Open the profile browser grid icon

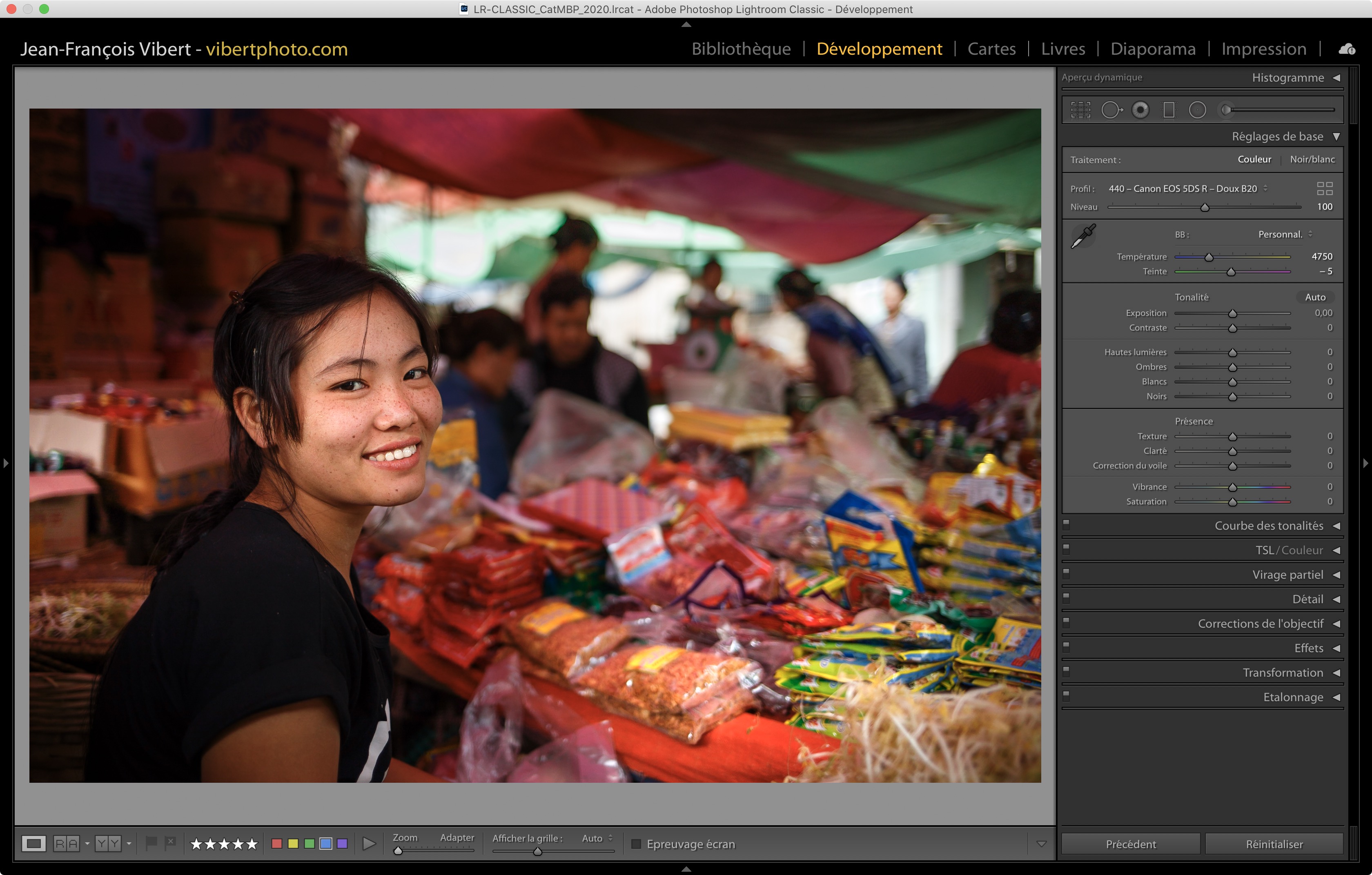(1325, 189)
